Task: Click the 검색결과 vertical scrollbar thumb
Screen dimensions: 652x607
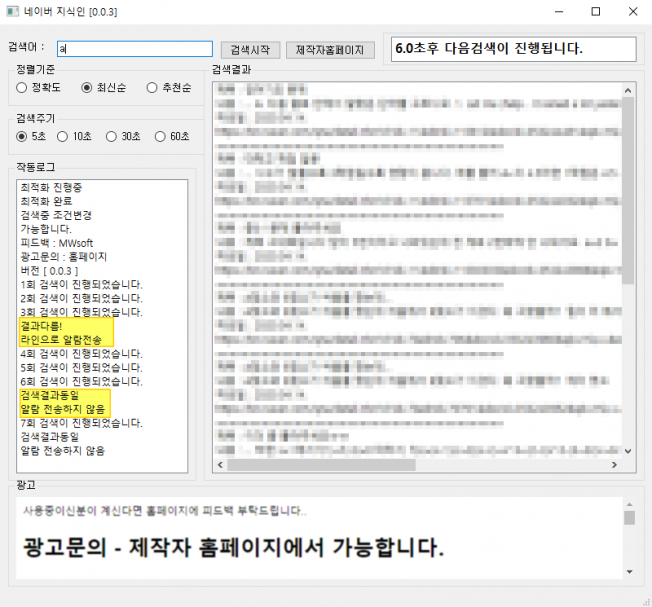Action: [x=627, y=190]
